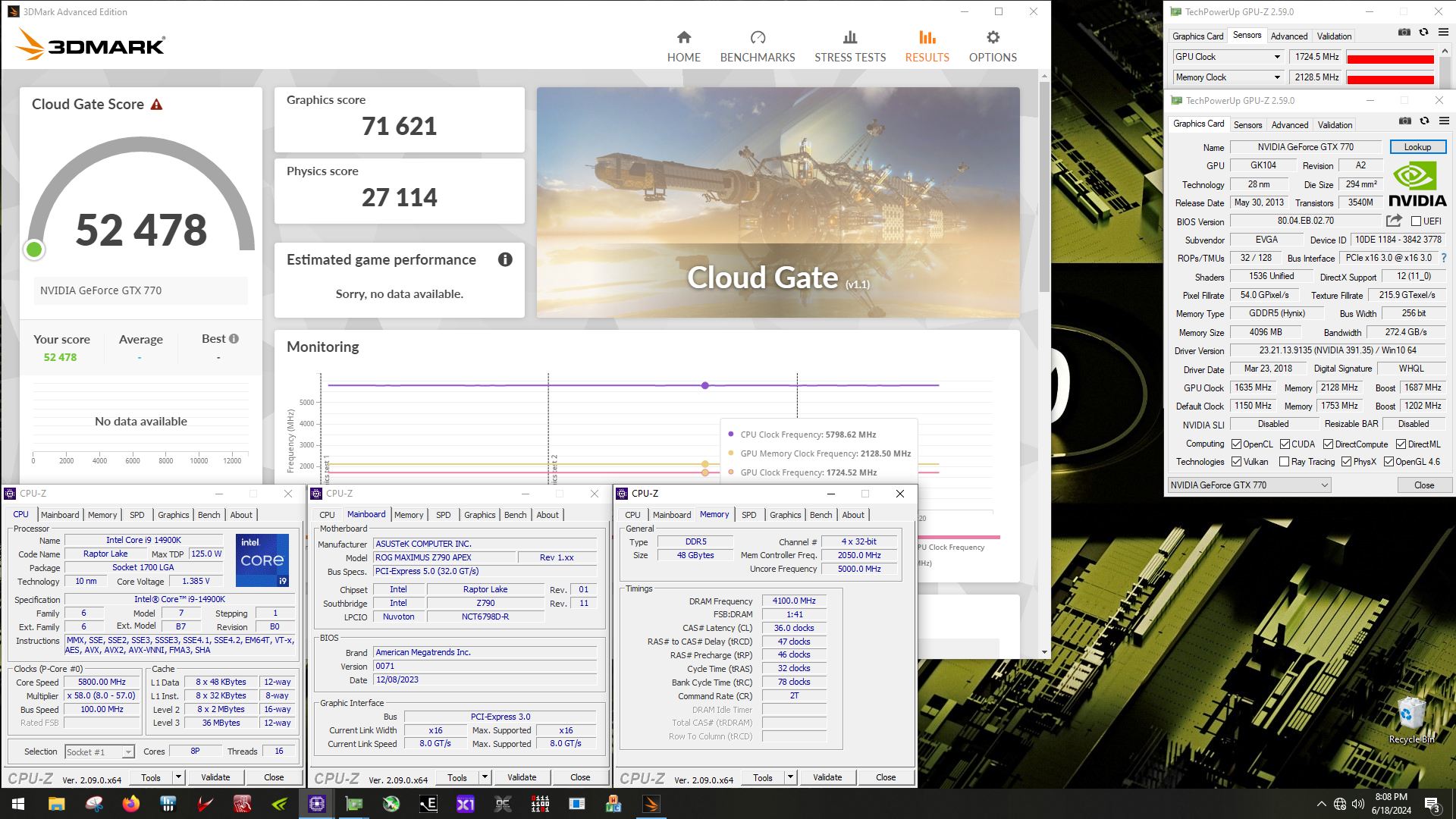1456x819 pixels.
Task: Toggle the UEFI checkbox
Action: [x=1416, y=221]
